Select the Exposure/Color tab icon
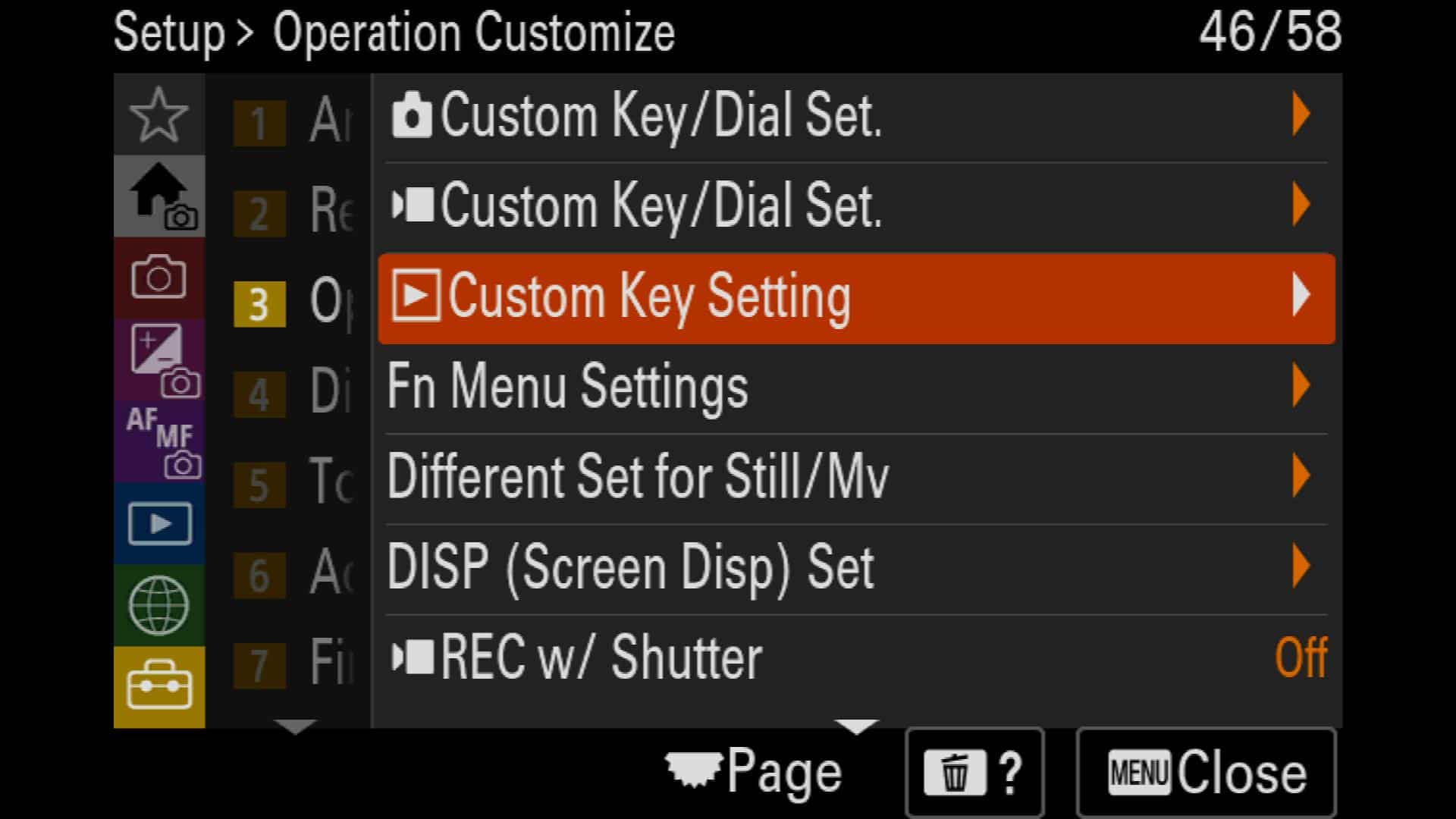Viewport: 1456px width, 819px height. click(158, 359)
